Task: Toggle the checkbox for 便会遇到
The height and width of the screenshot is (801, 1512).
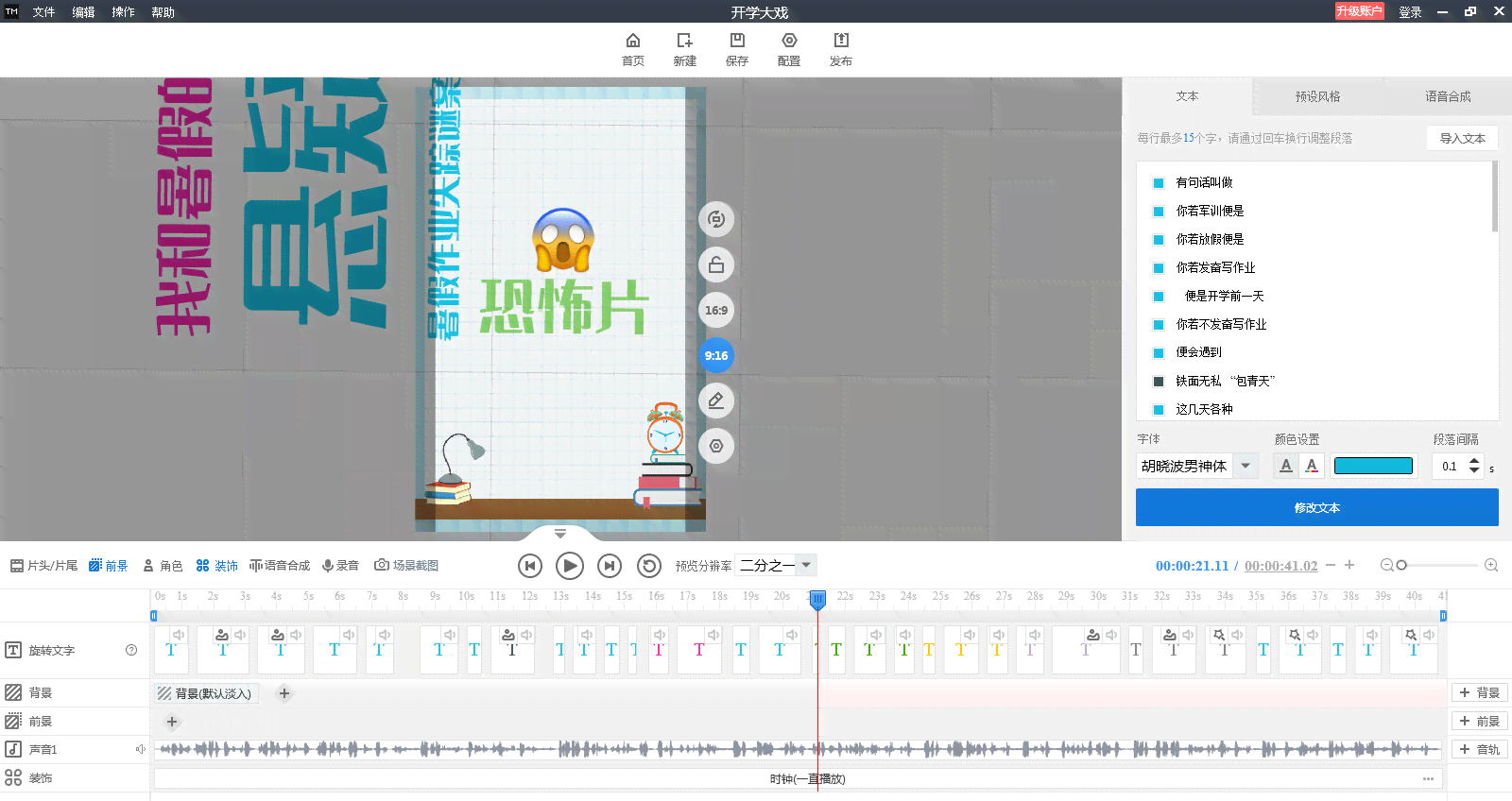Action: click(1159, 353)
